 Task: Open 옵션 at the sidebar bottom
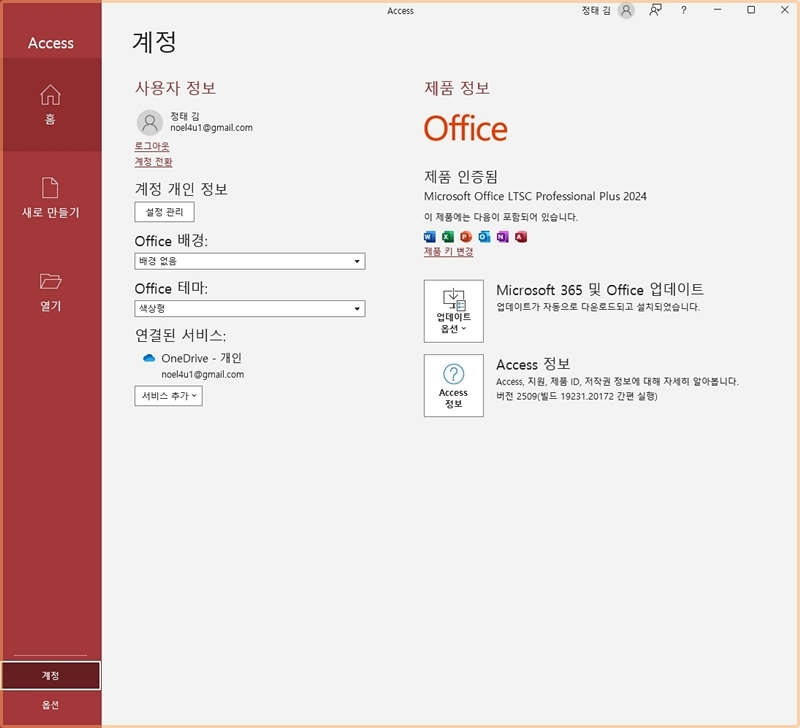[50, 705]
